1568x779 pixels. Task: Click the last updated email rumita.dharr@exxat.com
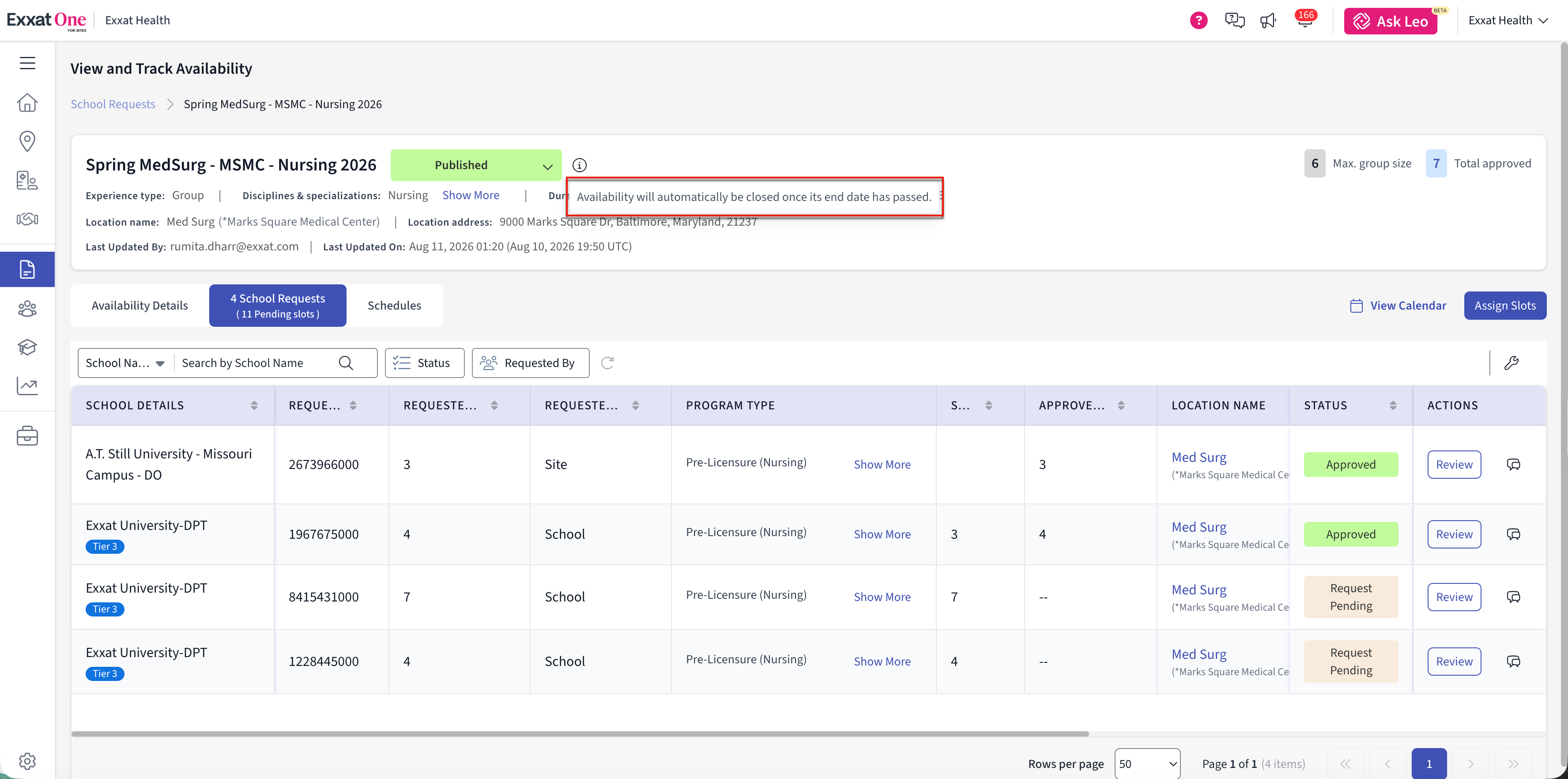point(234,246)
